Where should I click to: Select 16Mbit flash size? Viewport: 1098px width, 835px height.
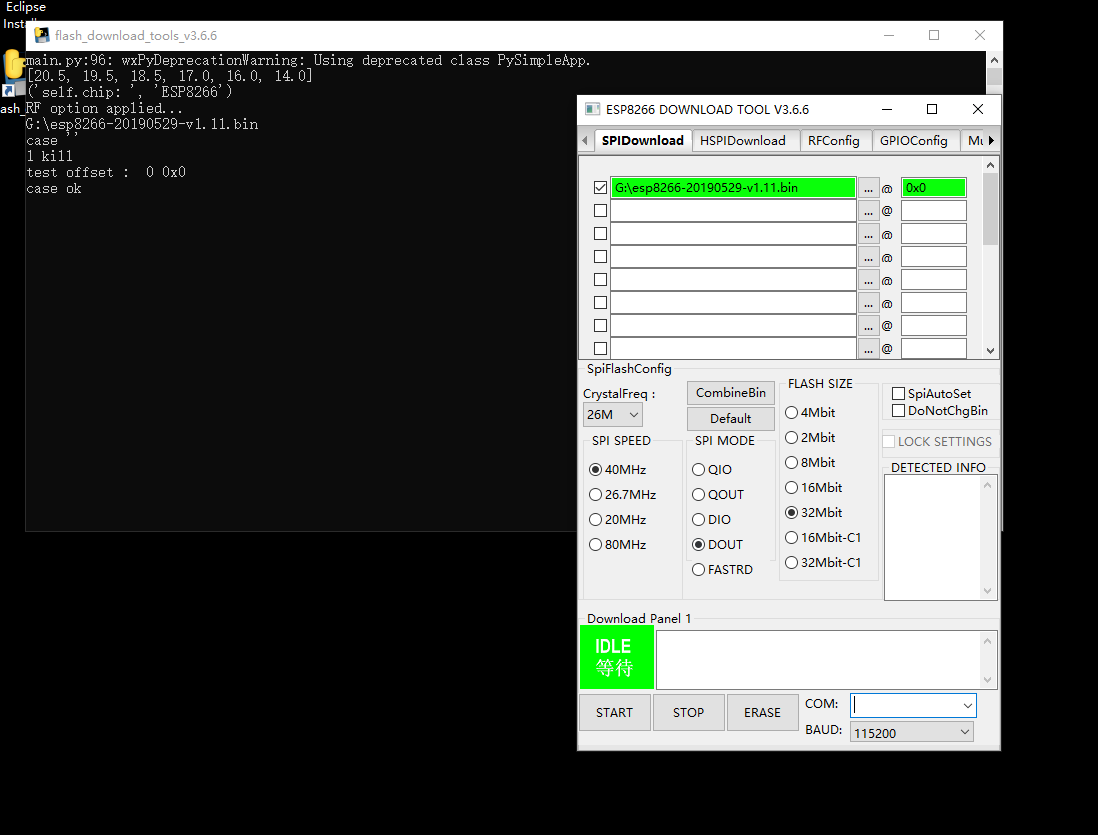coord(792,488)
